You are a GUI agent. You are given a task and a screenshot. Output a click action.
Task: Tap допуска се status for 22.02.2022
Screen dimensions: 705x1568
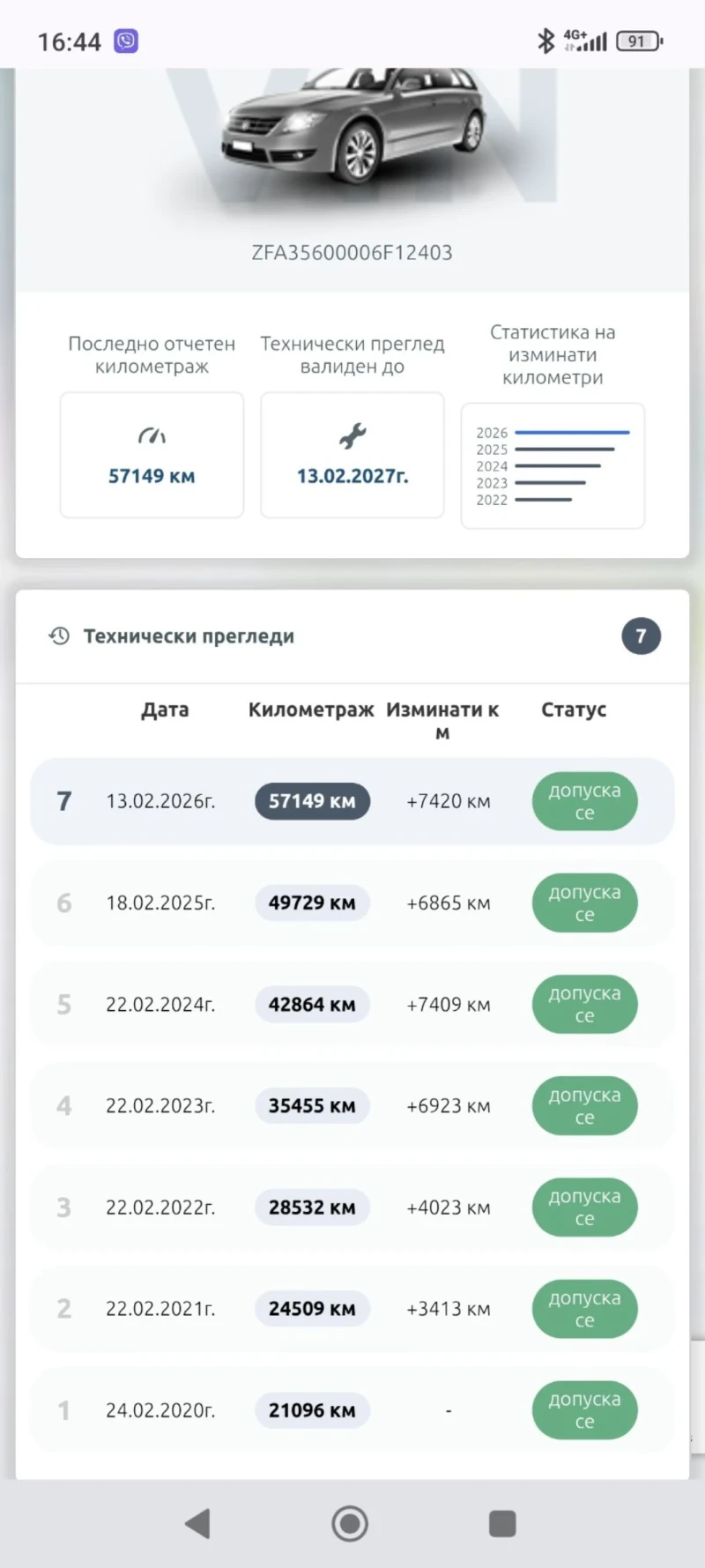[x=584, y=1208]
